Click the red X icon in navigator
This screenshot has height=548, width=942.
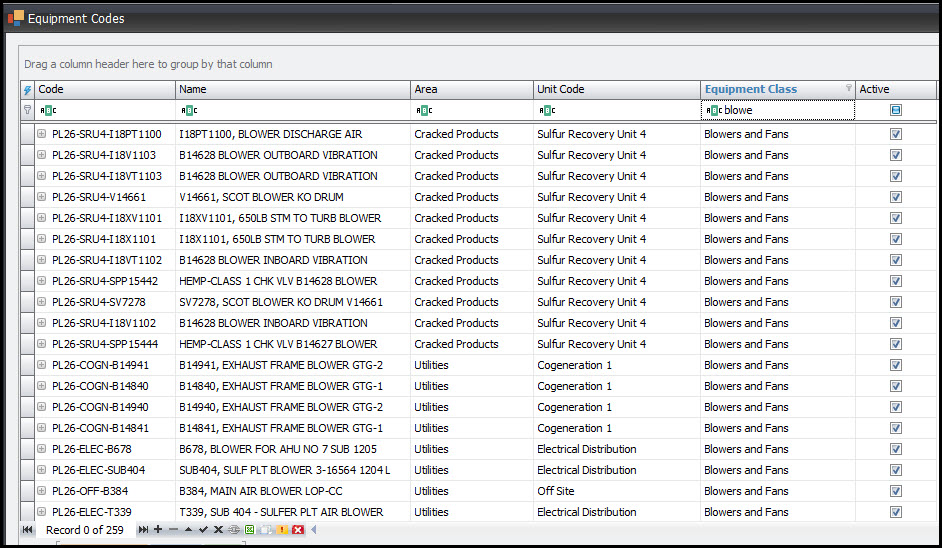click(298, 529)
